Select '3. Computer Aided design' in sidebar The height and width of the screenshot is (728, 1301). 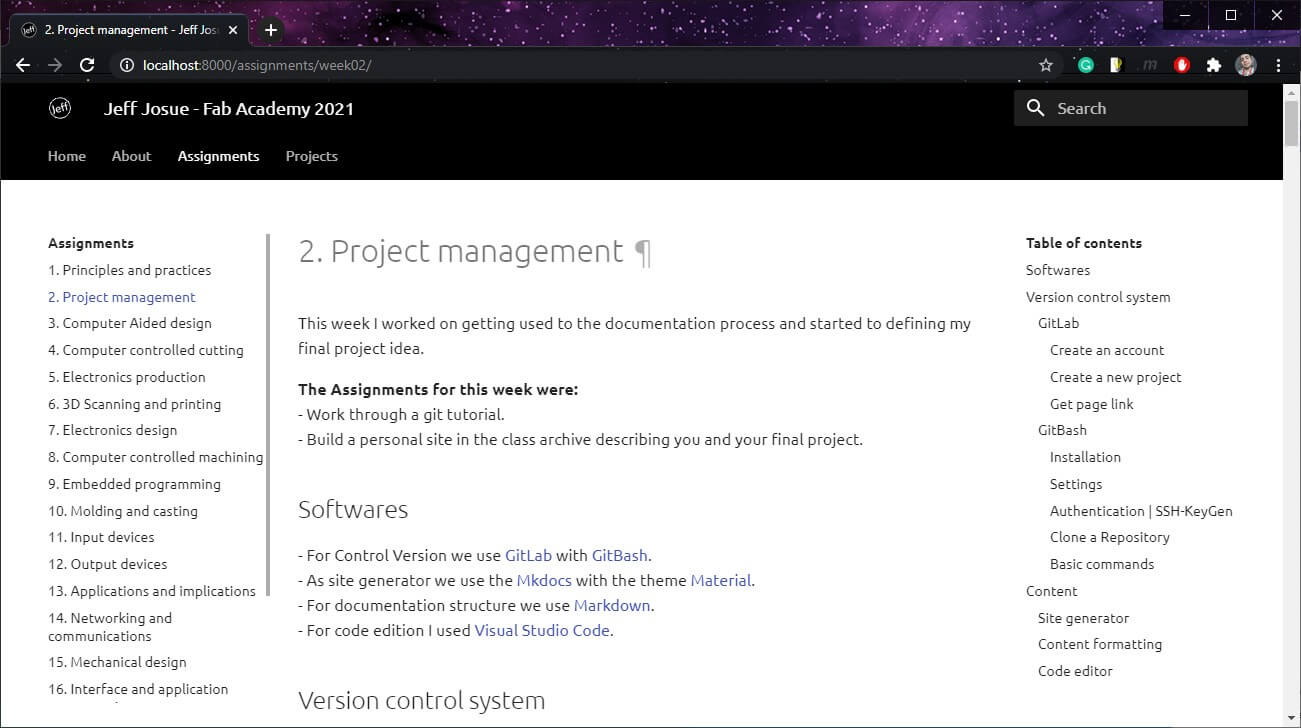pyautogui.click(x=130, y=323)
